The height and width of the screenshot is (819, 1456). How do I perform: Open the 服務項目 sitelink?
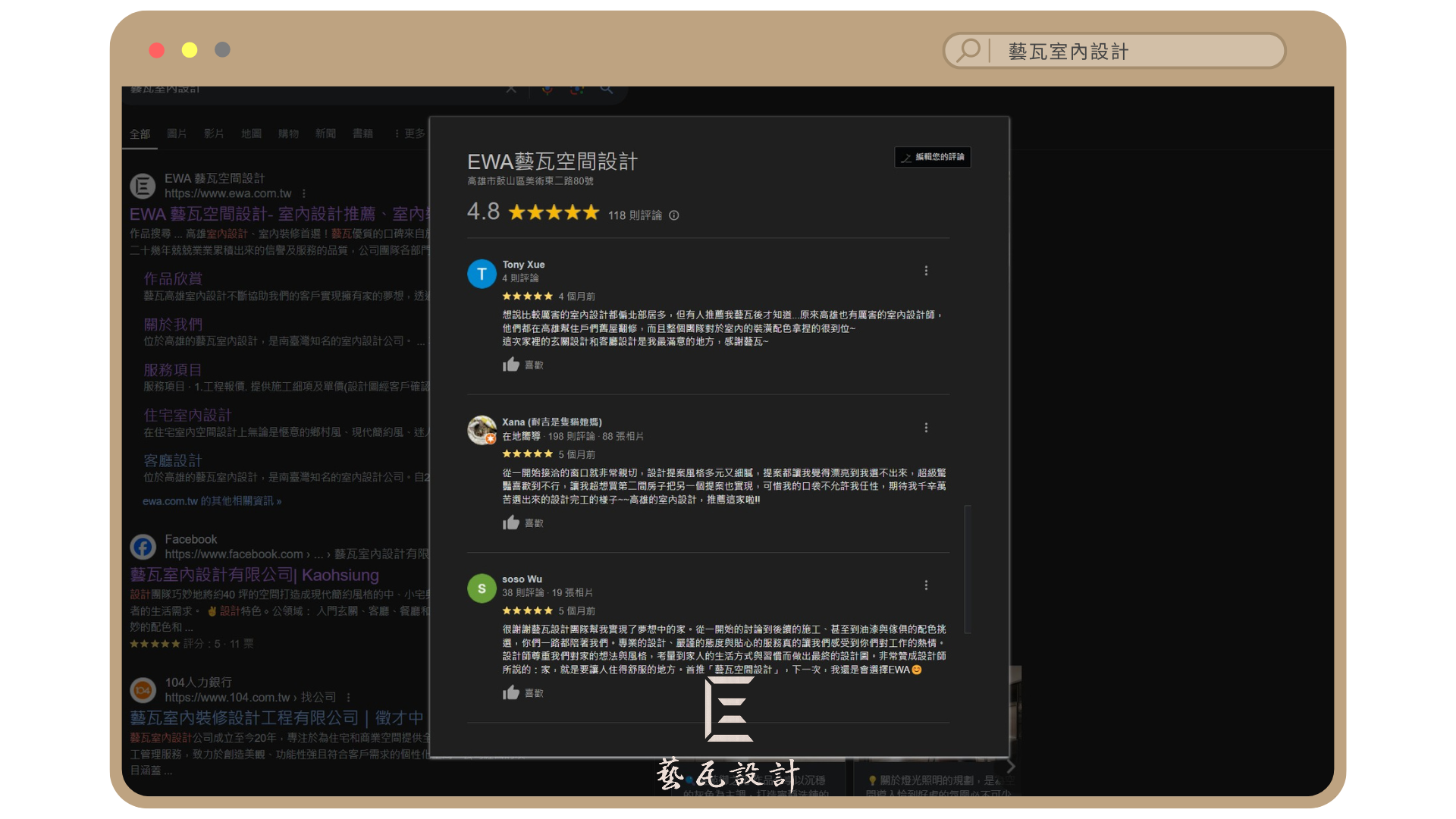pos(173,370)
